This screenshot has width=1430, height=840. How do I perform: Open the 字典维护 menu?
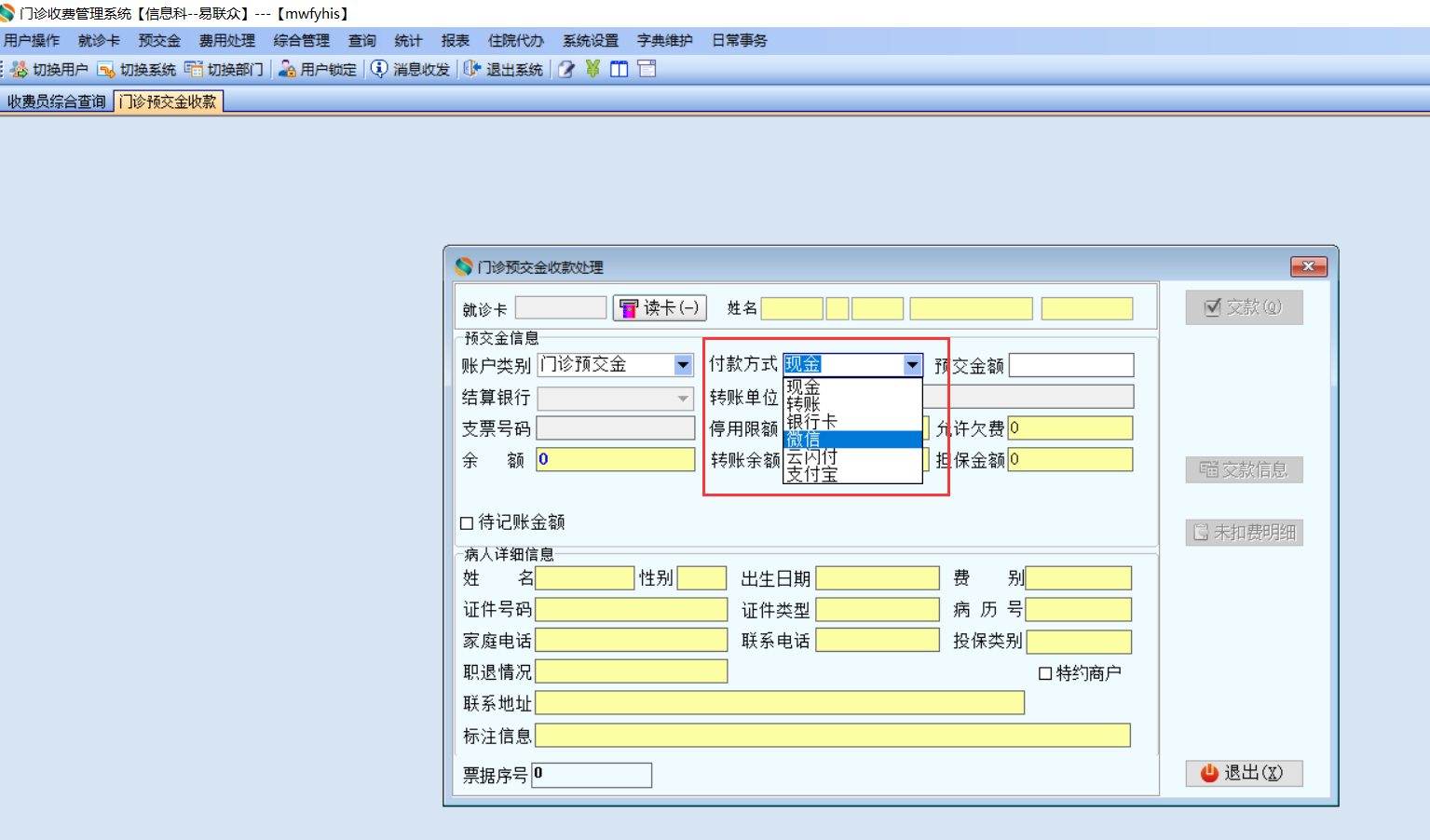665,41
